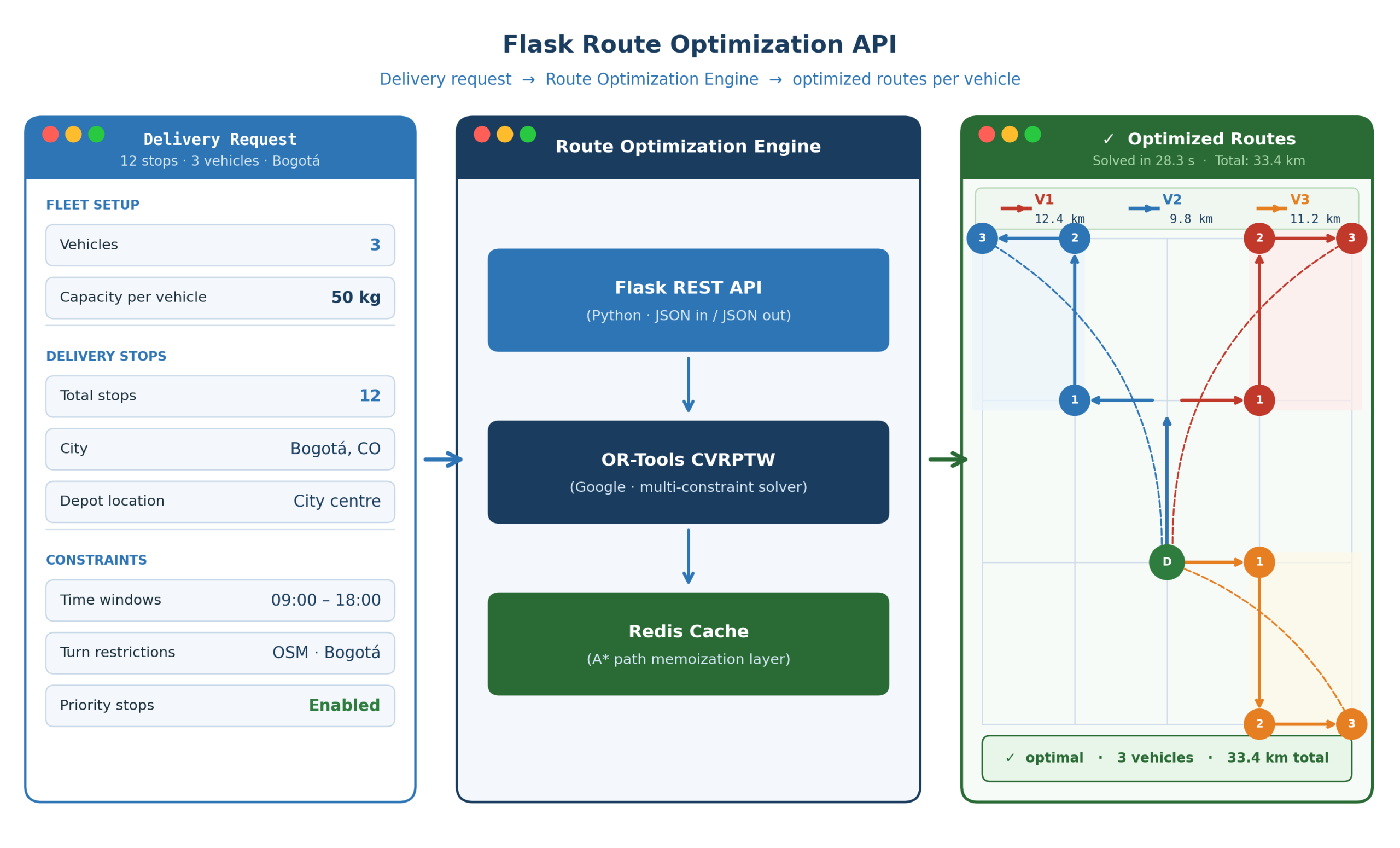Minimize Delivery Request window with yellow dot

(x=73, y=134)
